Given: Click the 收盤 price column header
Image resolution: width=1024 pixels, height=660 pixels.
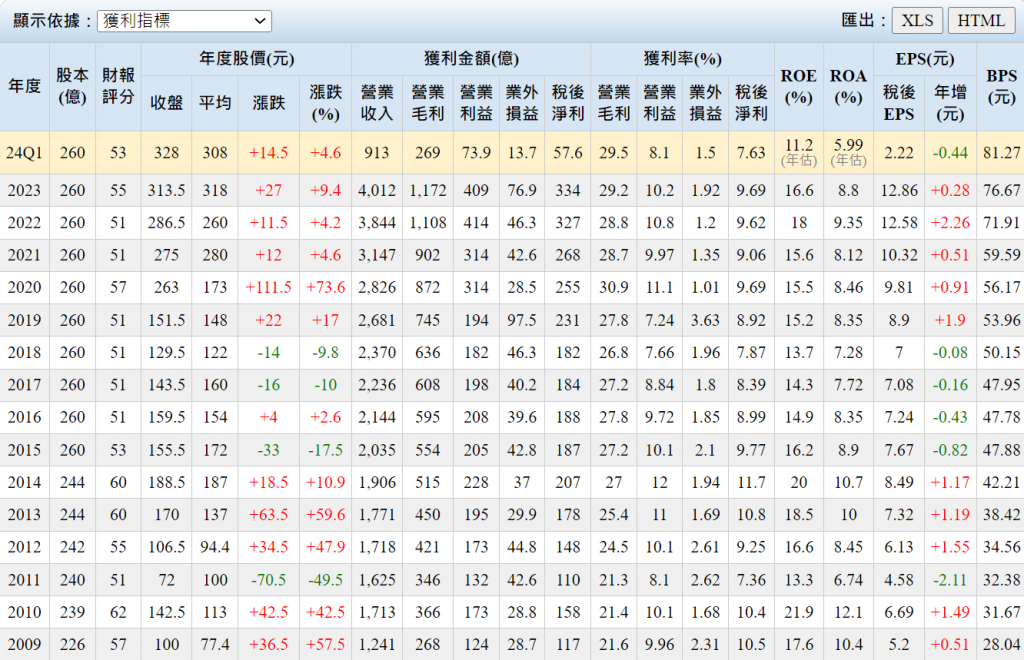Looking at the screenshot, I should [166, 102].
